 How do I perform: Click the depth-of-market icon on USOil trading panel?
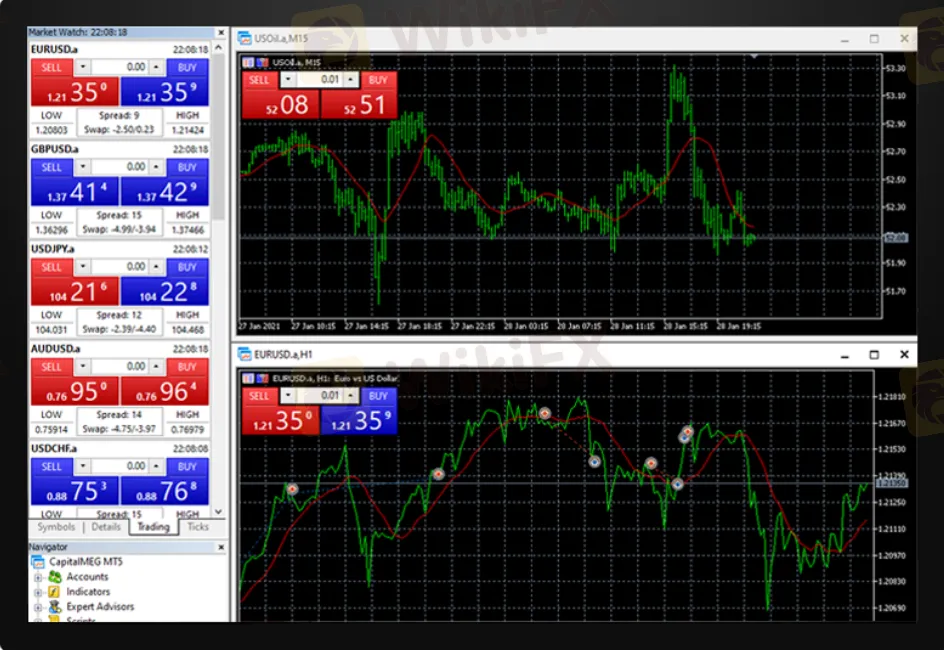click(249, 62)
